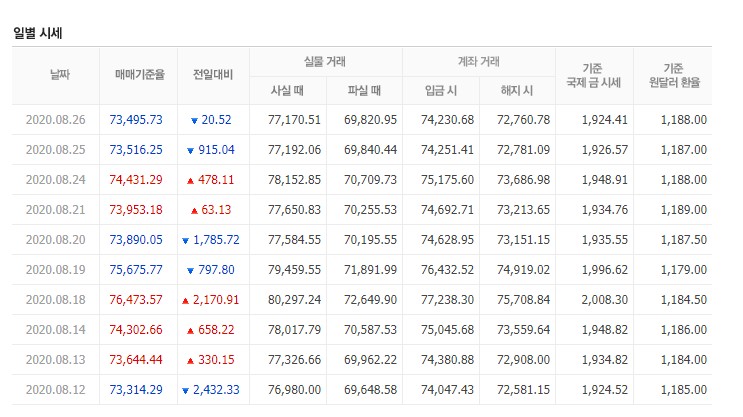743x417 pixels.
Task: Click the exchange rate 1,179.00
Action: 684,270
